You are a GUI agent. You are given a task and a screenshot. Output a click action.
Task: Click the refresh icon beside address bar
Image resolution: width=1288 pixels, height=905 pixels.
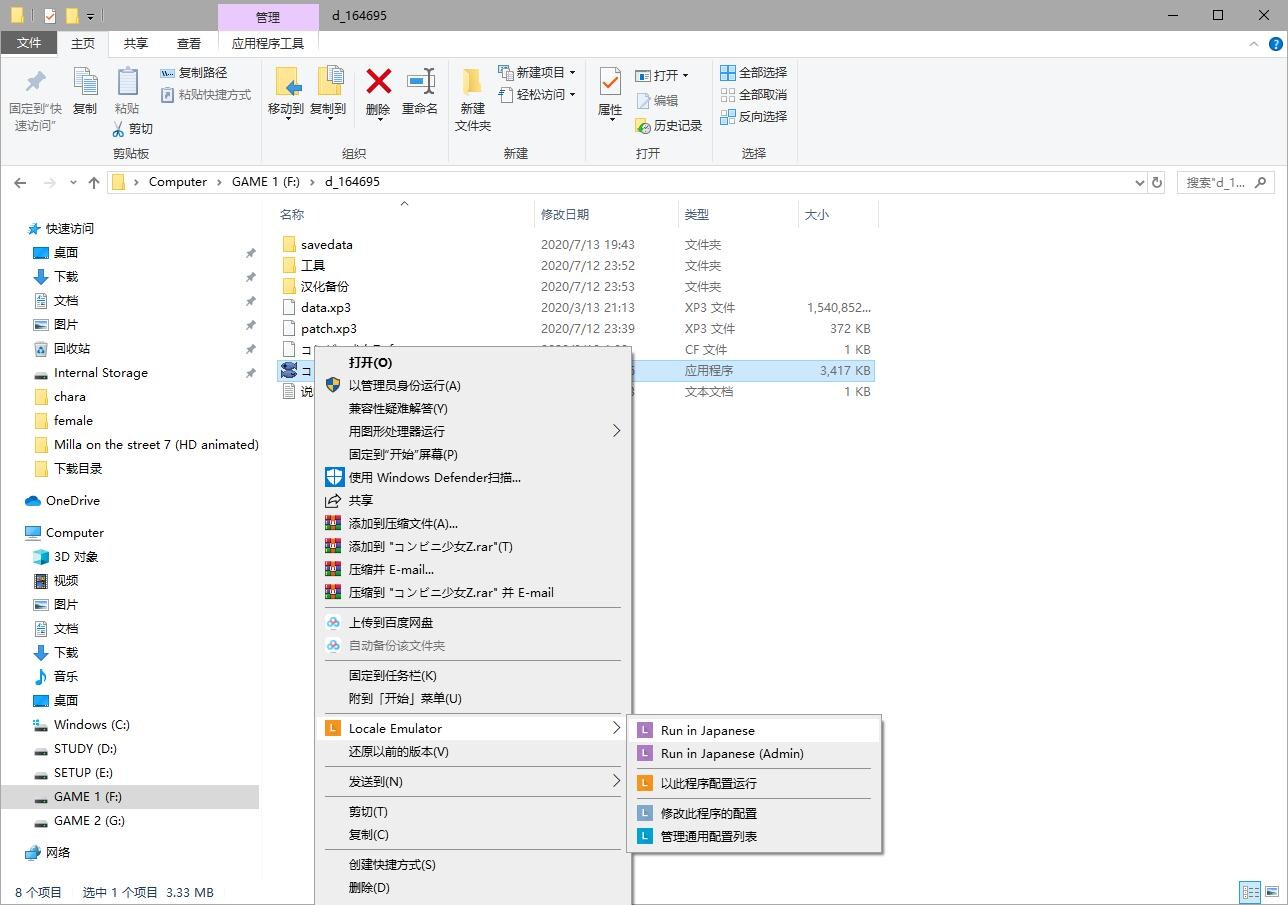(x=1157, y=182)
